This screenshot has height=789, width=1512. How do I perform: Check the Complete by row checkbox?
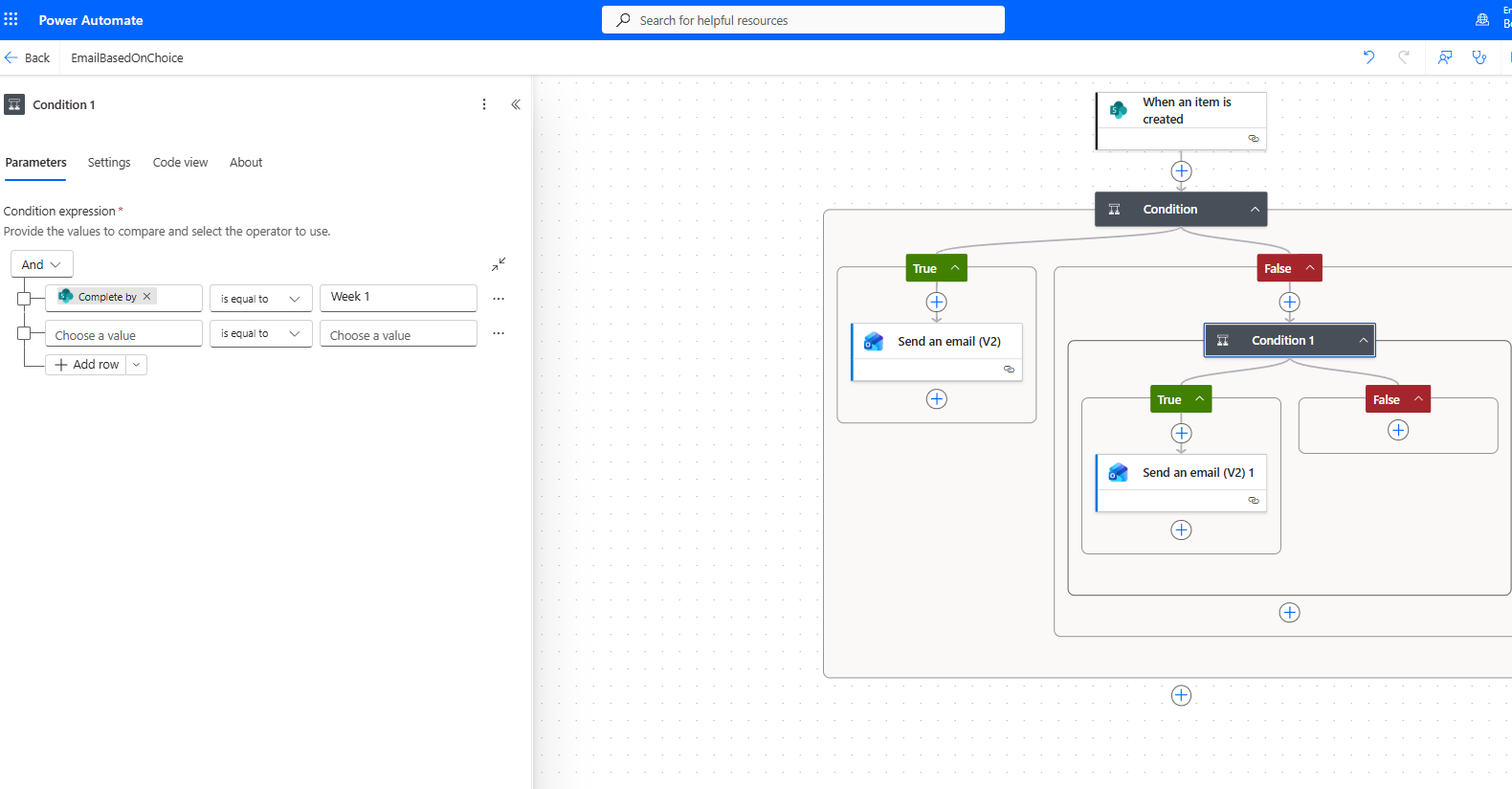(24, 299)
